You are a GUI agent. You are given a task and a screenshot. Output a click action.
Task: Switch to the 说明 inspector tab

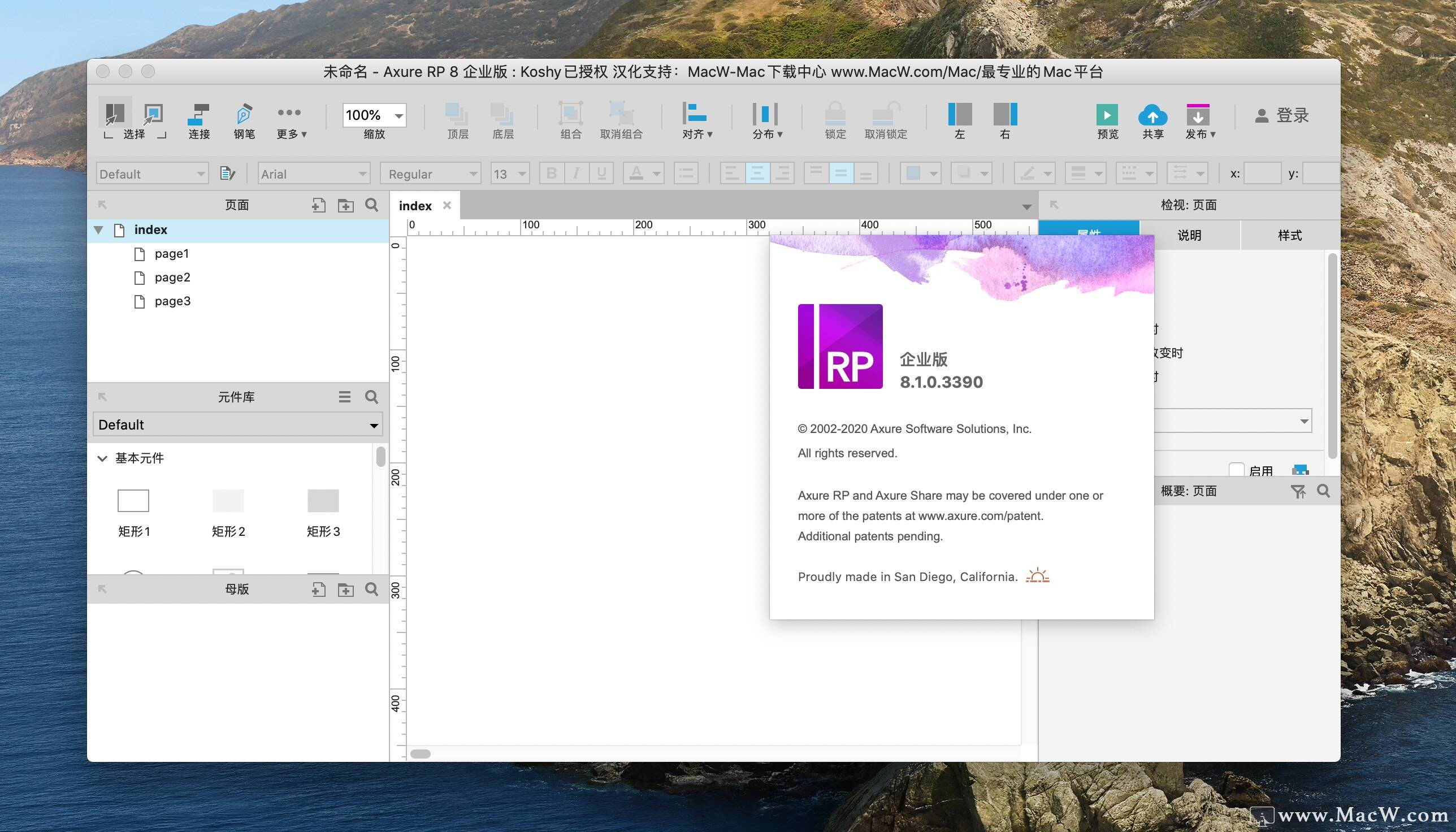[1189, 235]
